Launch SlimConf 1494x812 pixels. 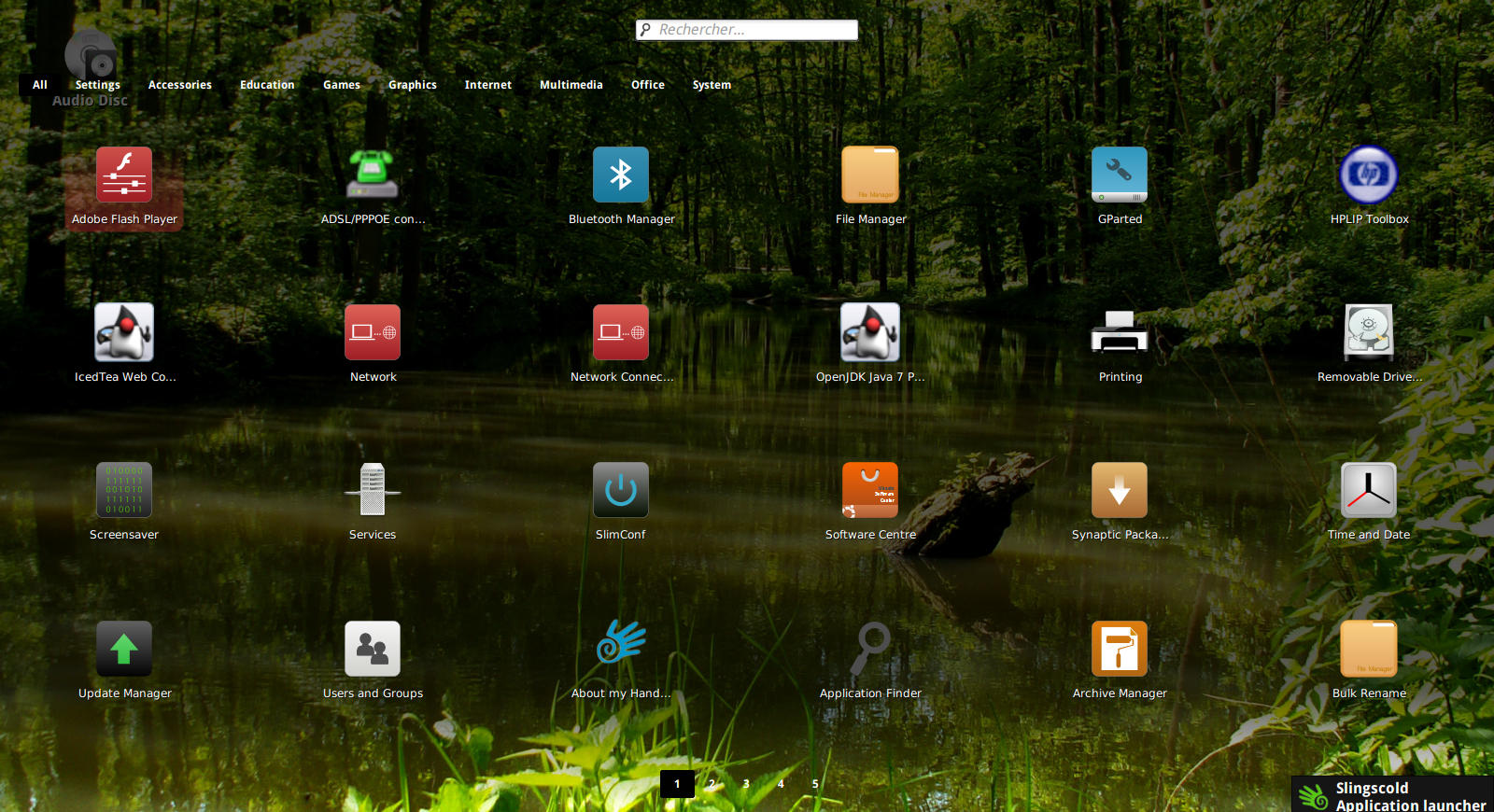621,502
